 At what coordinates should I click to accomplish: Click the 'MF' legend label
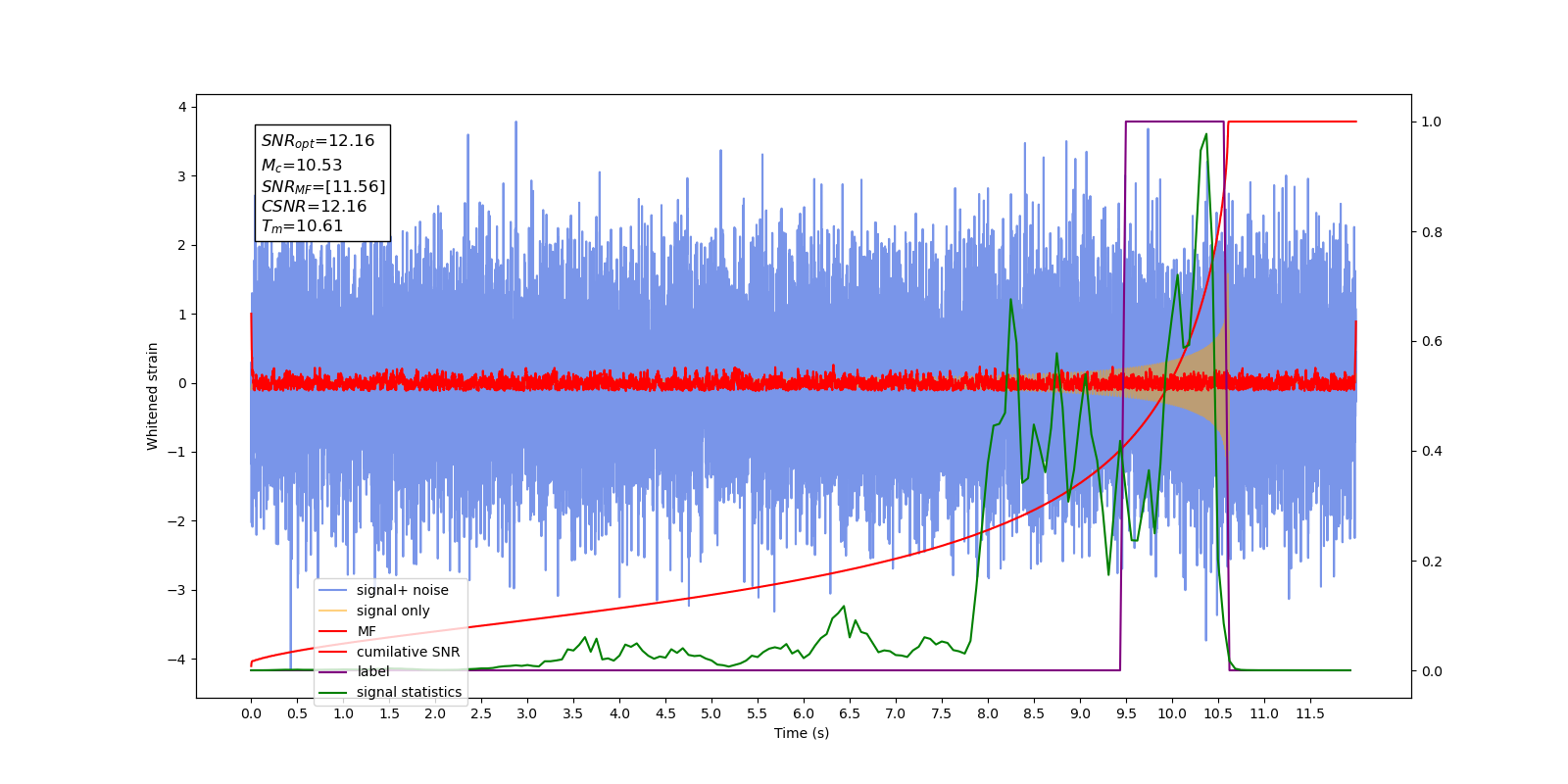(366, 631)
